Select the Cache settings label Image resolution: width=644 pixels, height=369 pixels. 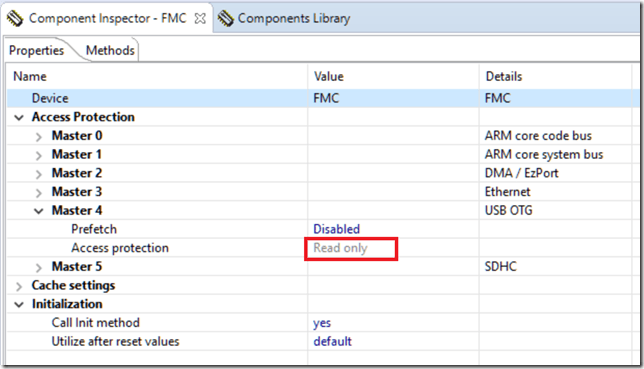[x=73, y=285]
